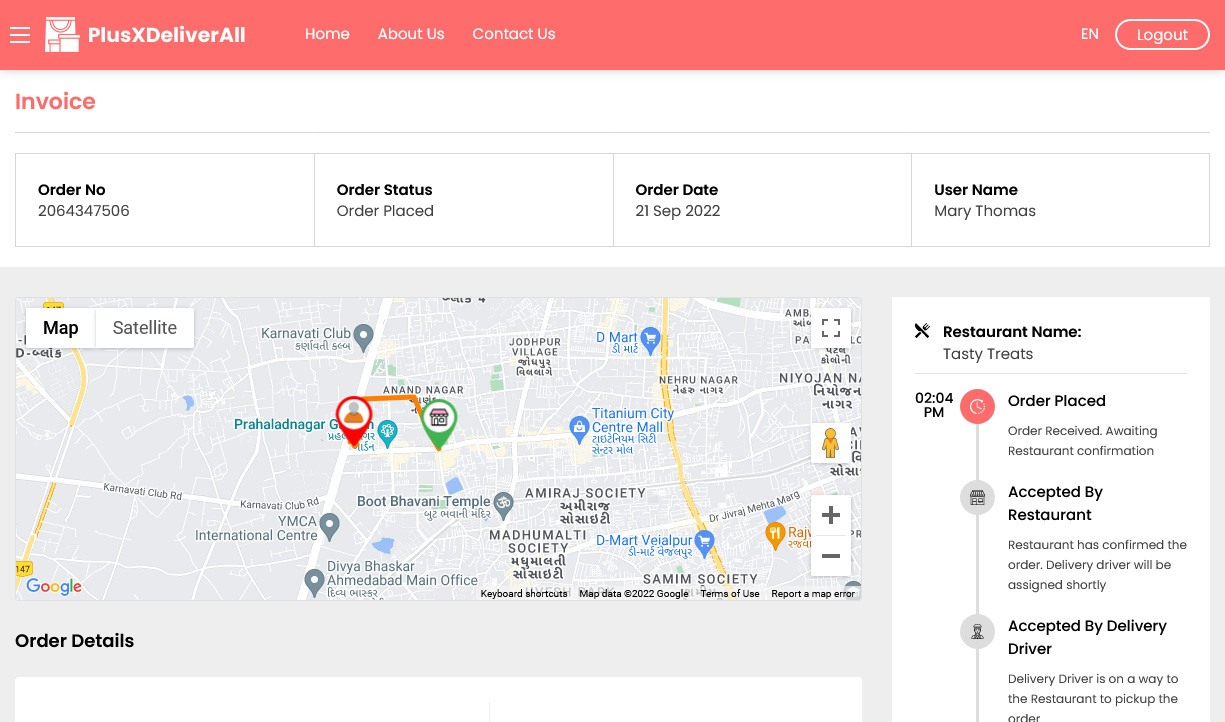Click the order date 21 Sep 2022
This screenshot has width=1225, height=722.
coord(678,211)
